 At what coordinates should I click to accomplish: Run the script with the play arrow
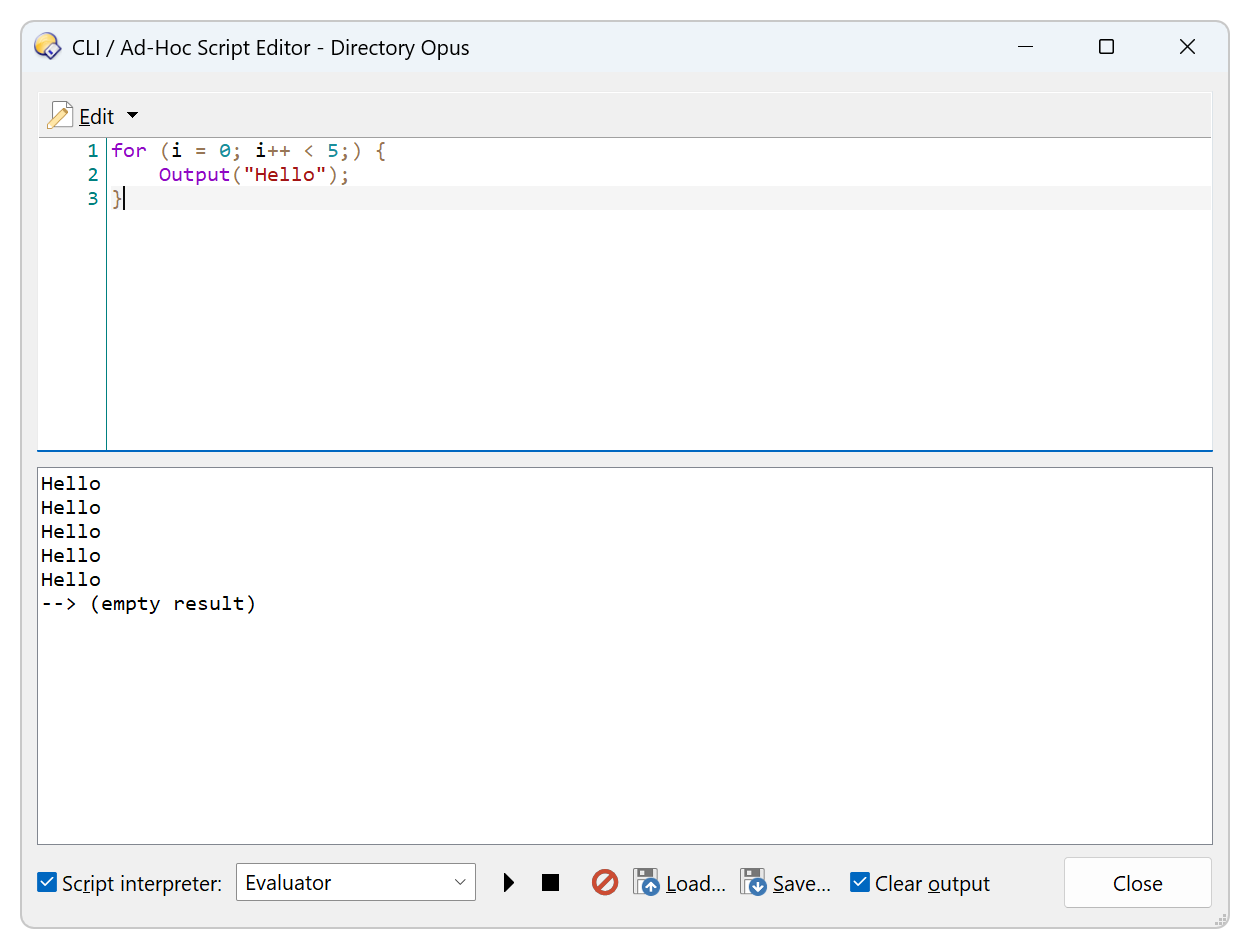[x=509, y=883]
